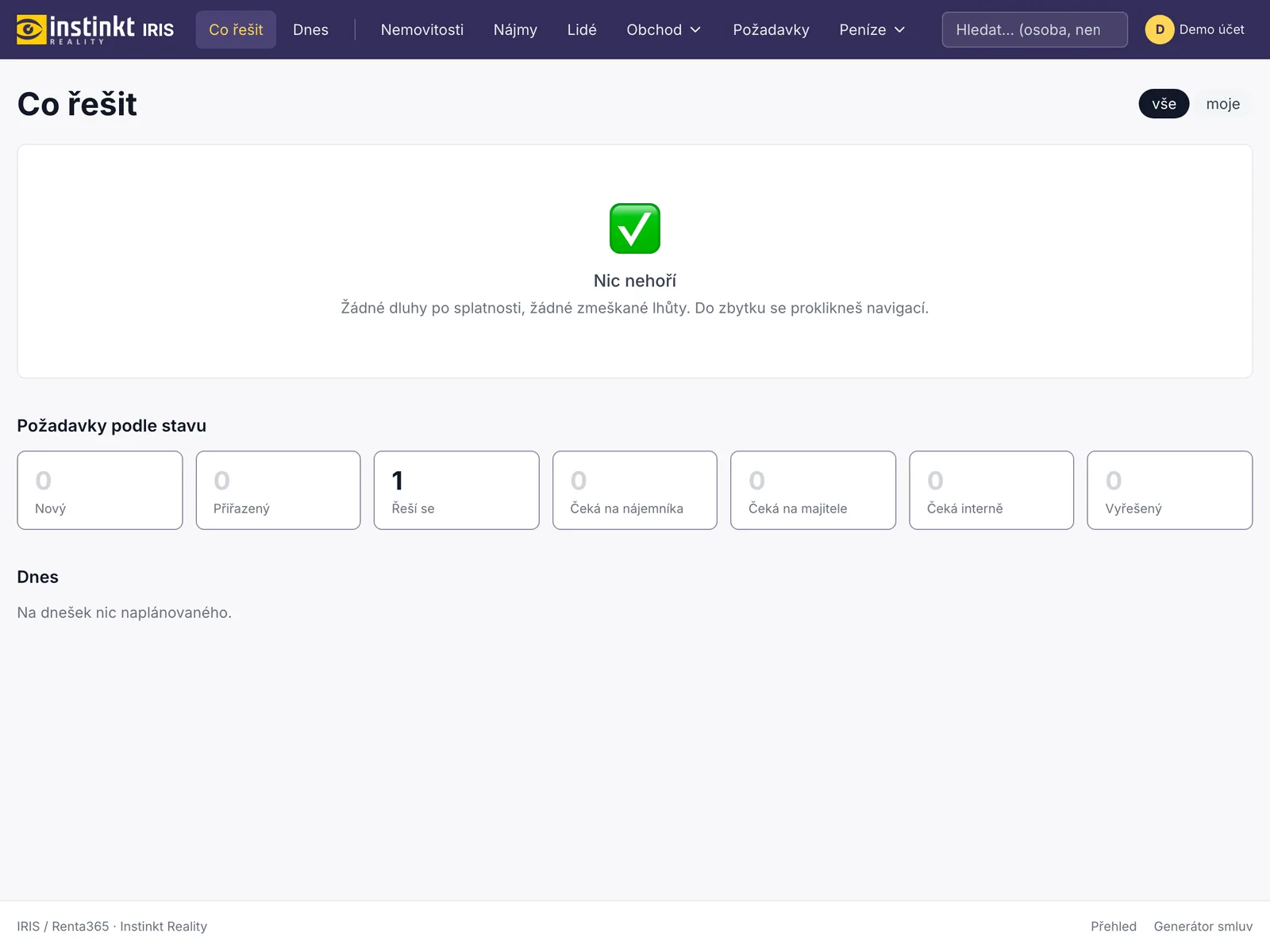Navigate to Lidé

pos(582,29)
